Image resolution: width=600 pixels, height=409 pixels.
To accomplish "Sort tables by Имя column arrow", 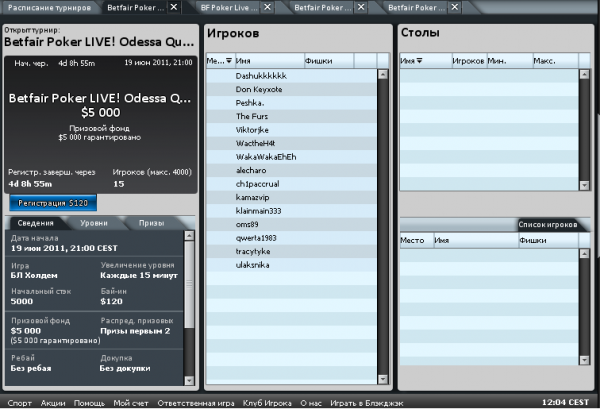I will (x=419, y=60).
